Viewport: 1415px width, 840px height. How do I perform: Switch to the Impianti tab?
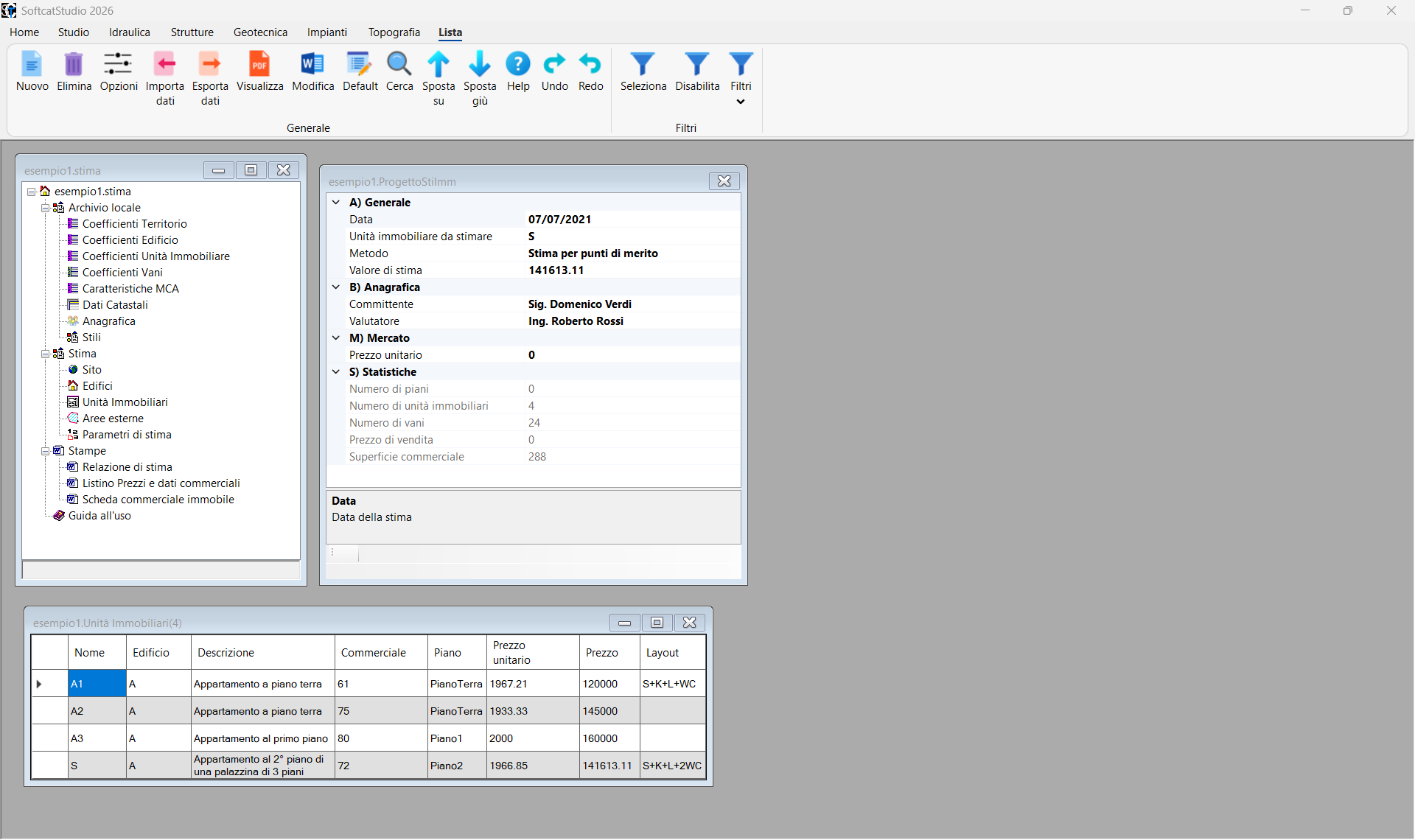point(327,32)
